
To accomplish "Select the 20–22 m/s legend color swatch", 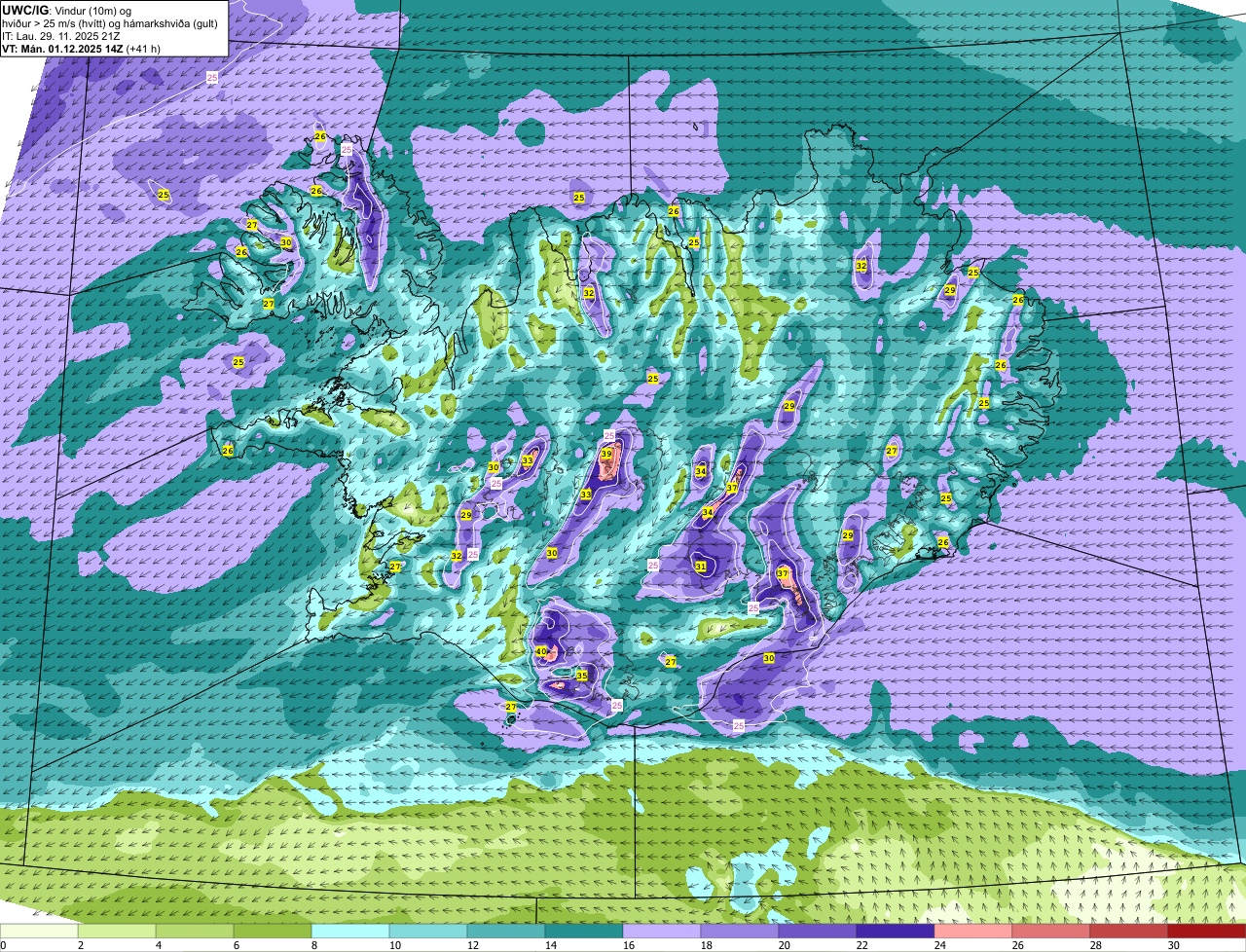I will click(x=818, y=932).
